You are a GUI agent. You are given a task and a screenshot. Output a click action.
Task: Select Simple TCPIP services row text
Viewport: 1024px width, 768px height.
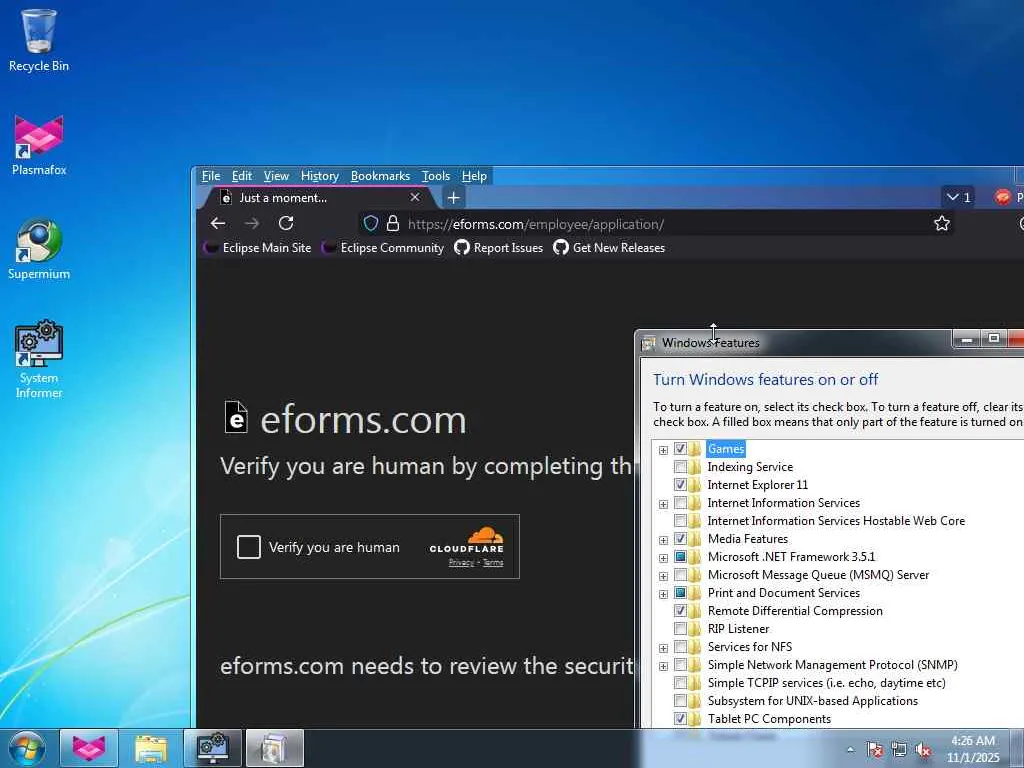point(826,683)
